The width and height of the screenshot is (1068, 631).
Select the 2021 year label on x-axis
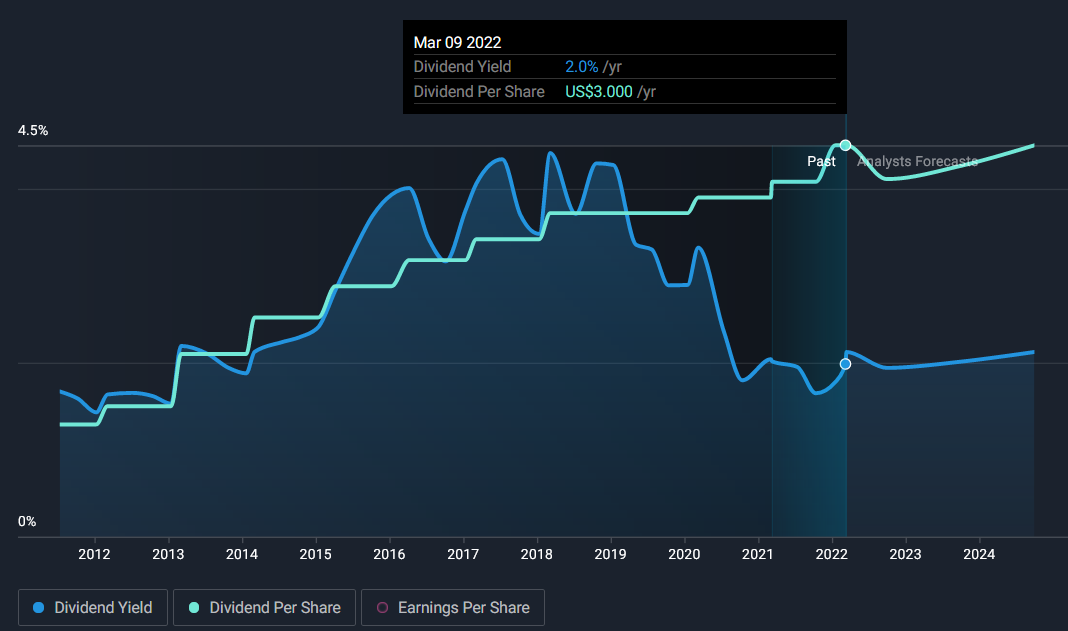[758, 554]
